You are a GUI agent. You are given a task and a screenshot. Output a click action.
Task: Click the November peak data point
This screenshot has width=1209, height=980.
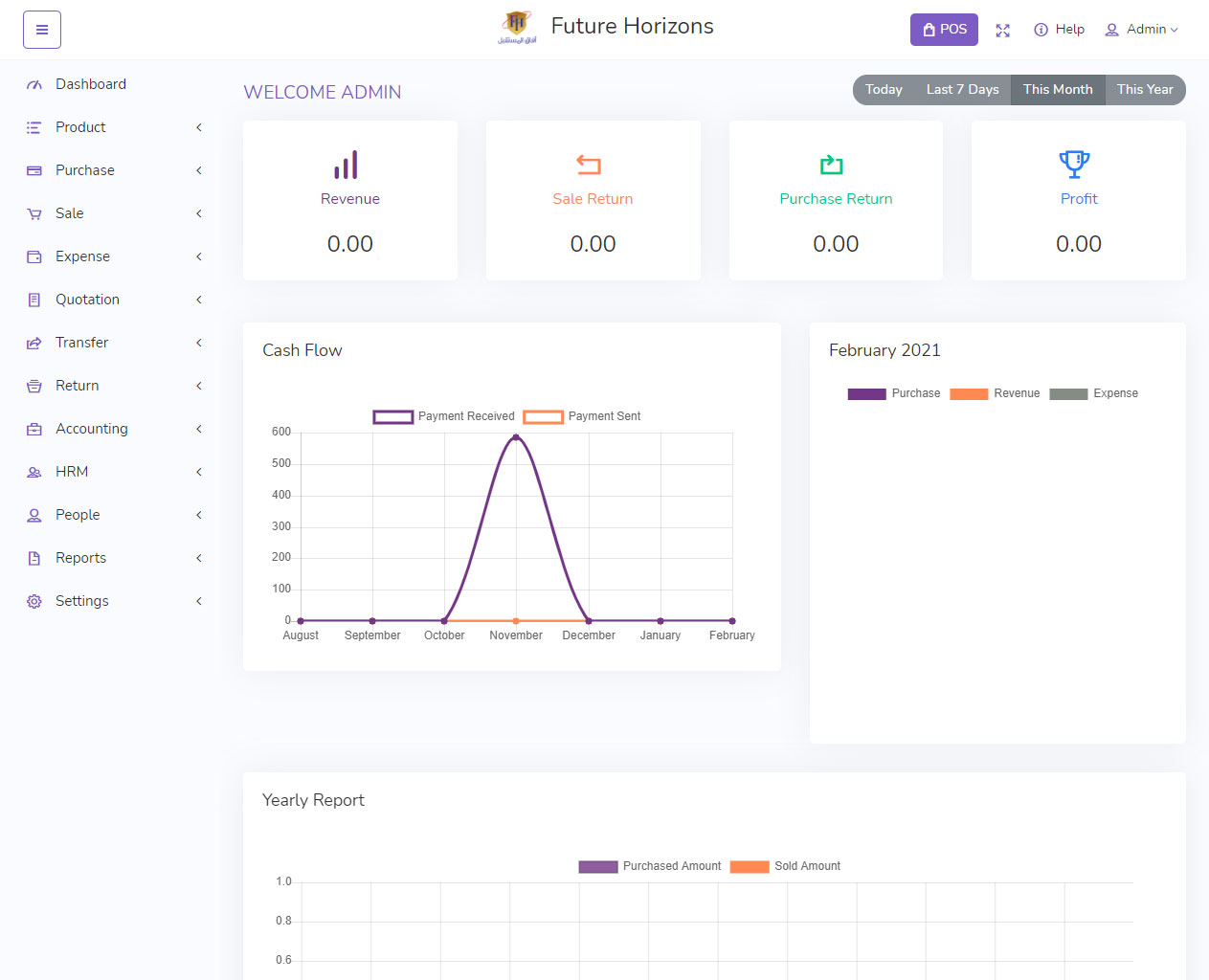click(x=516, y=437)
